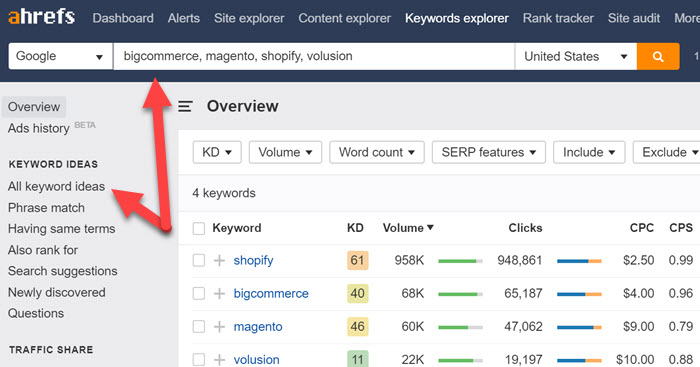This screenshot has height=367, width=700.
Task: Click shopify's orange KD score 61
Action: [358, 260]
